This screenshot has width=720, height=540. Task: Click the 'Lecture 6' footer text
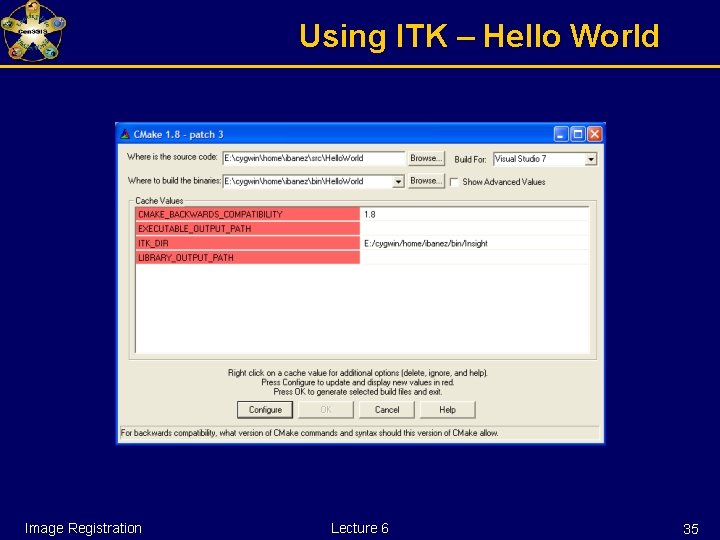(360, 528)
